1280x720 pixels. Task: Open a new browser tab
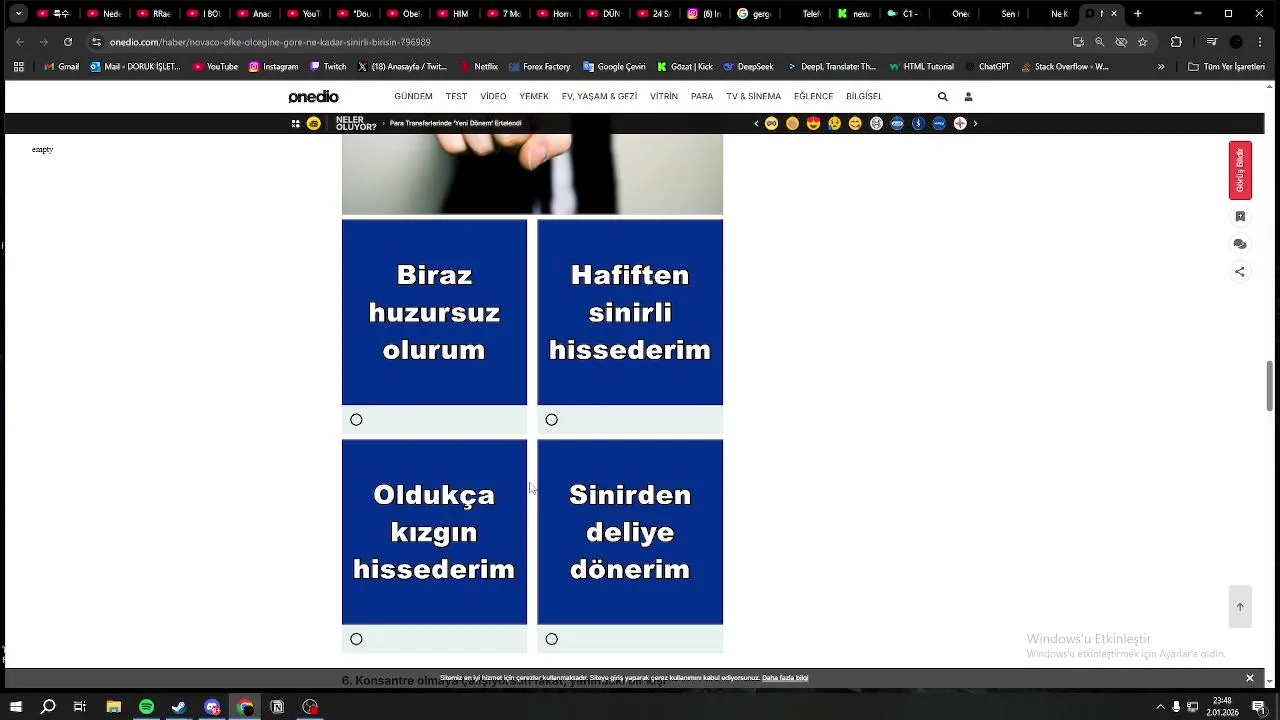tap(1137, 14)
